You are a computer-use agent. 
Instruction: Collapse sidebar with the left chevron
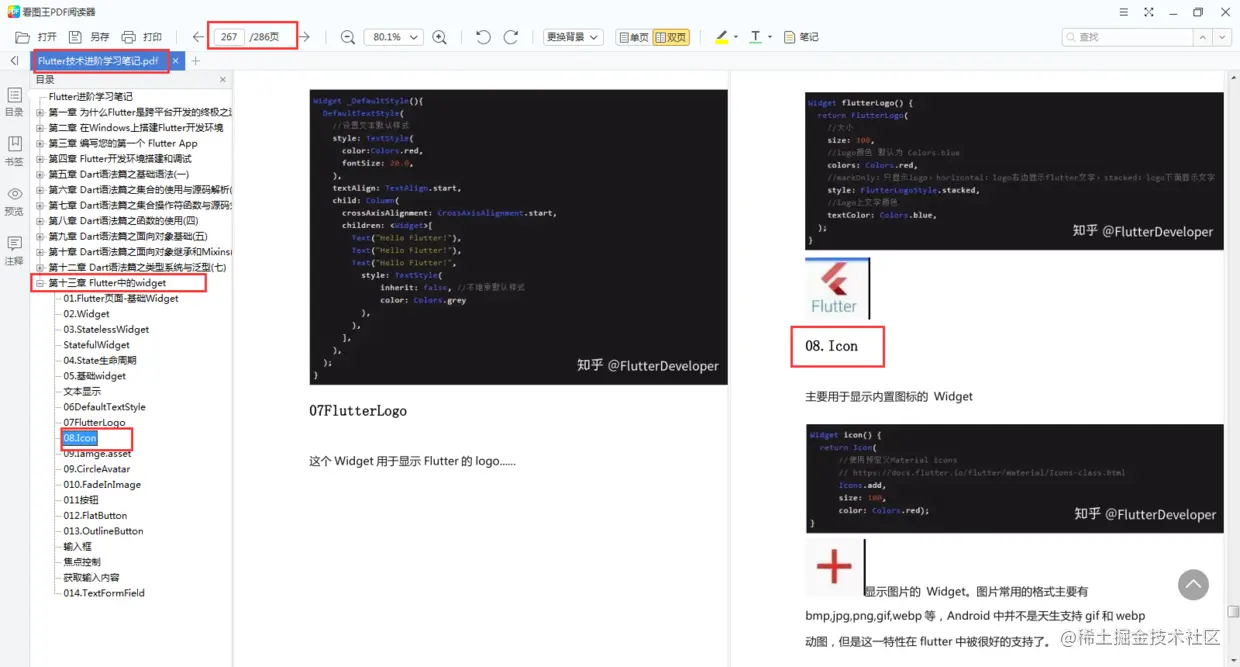click(14, 61)
